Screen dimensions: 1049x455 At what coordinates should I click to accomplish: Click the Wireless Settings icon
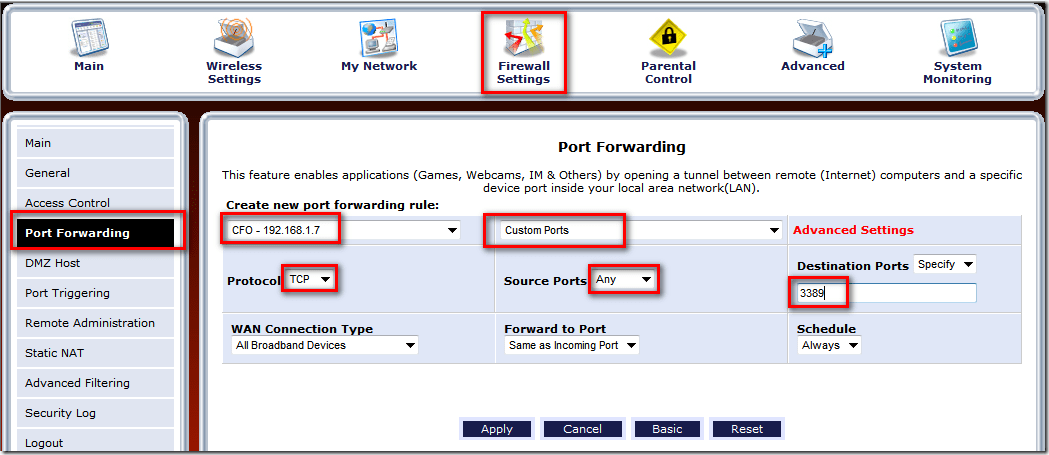(234, 38)
